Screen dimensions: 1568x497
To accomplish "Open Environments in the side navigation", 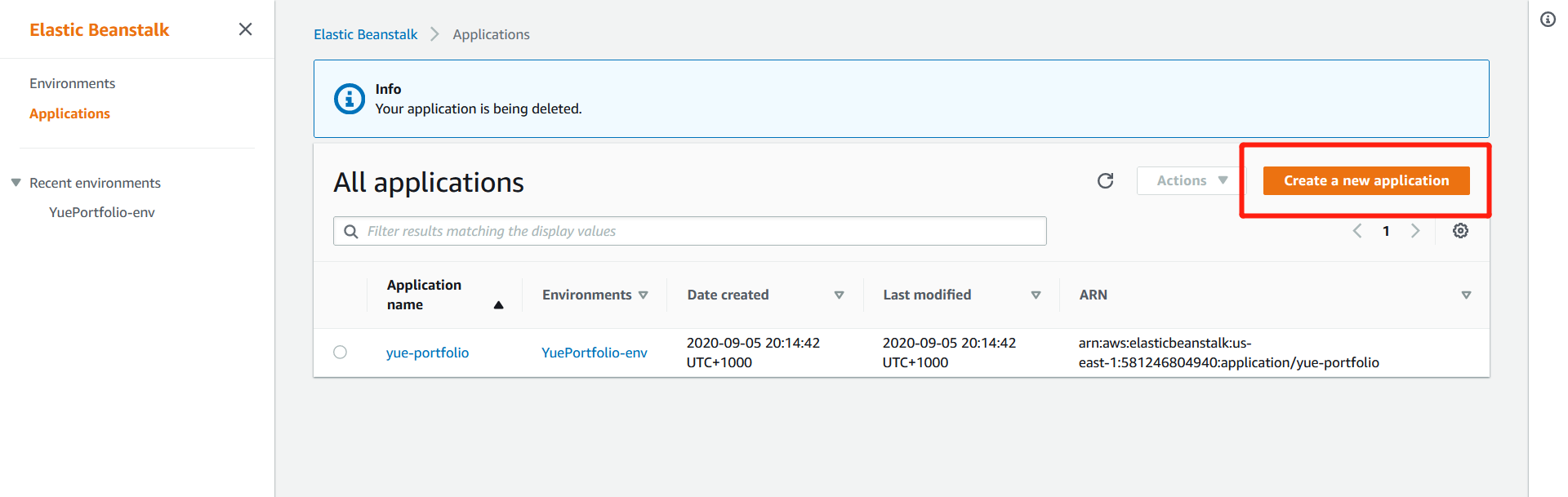I will click(x=72, y=83).
